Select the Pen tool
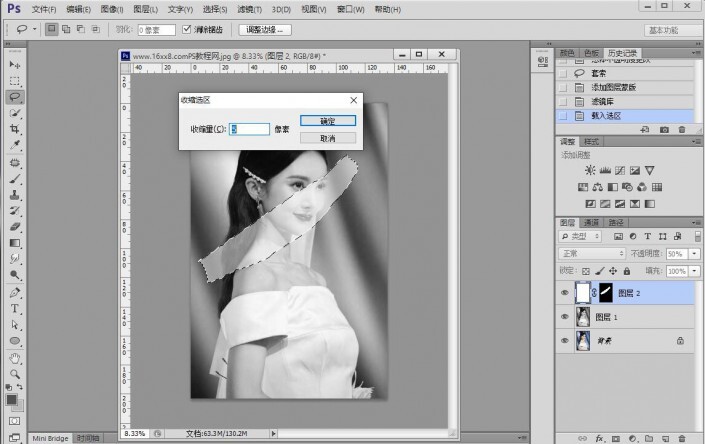Viewport: 705px width, 444px height. [x=15, y=293]
